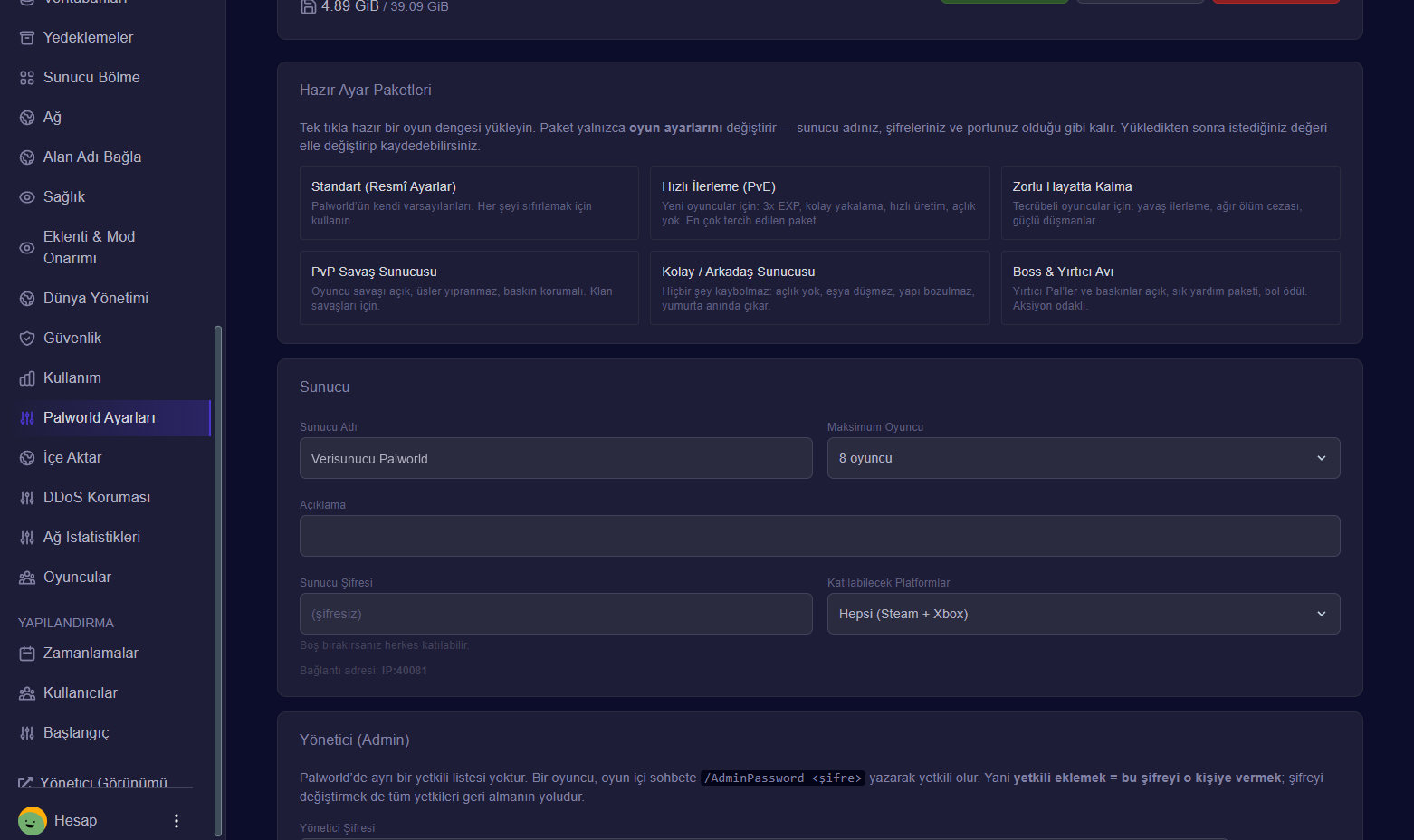Click the Kullanıcılar people icon
The width and height of the screenshot is (1414, 840).
click(27, 693)
